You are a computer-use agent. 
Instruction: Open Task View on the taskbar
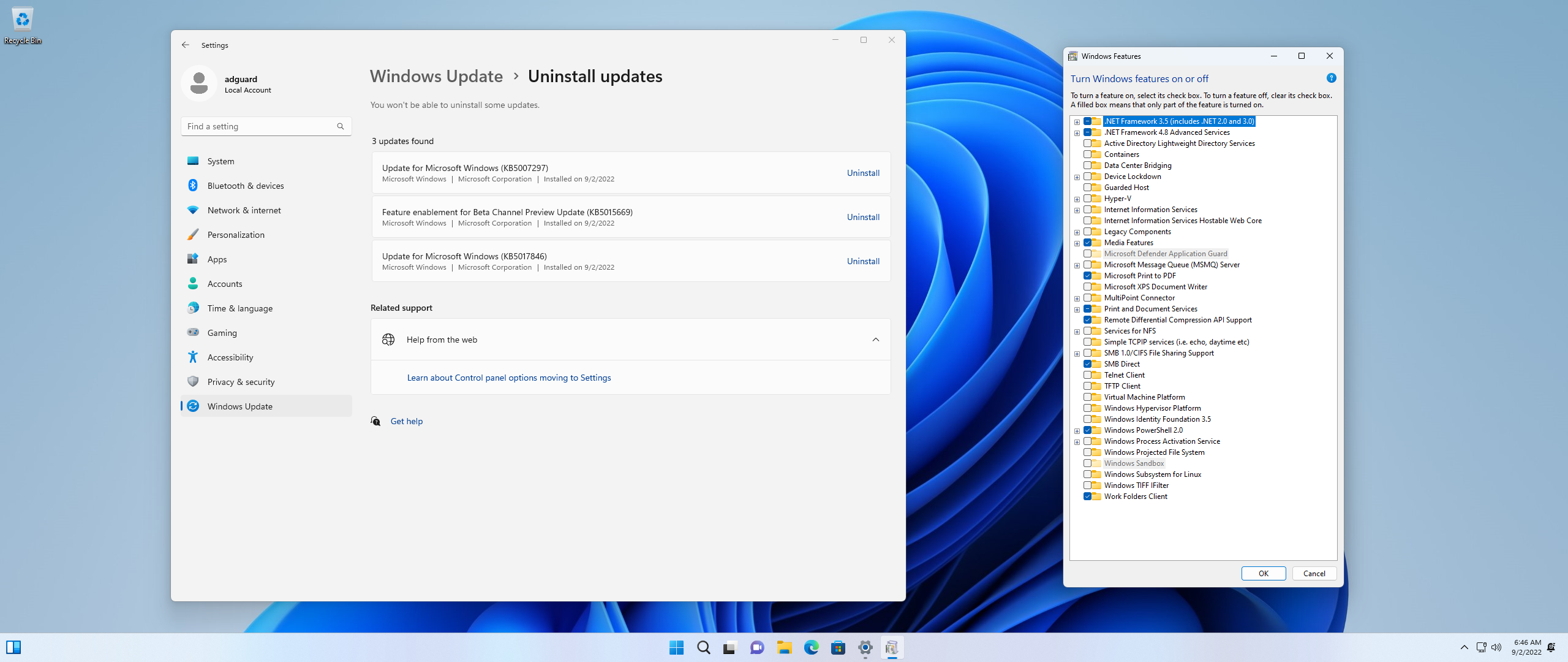tap(729, 647)
